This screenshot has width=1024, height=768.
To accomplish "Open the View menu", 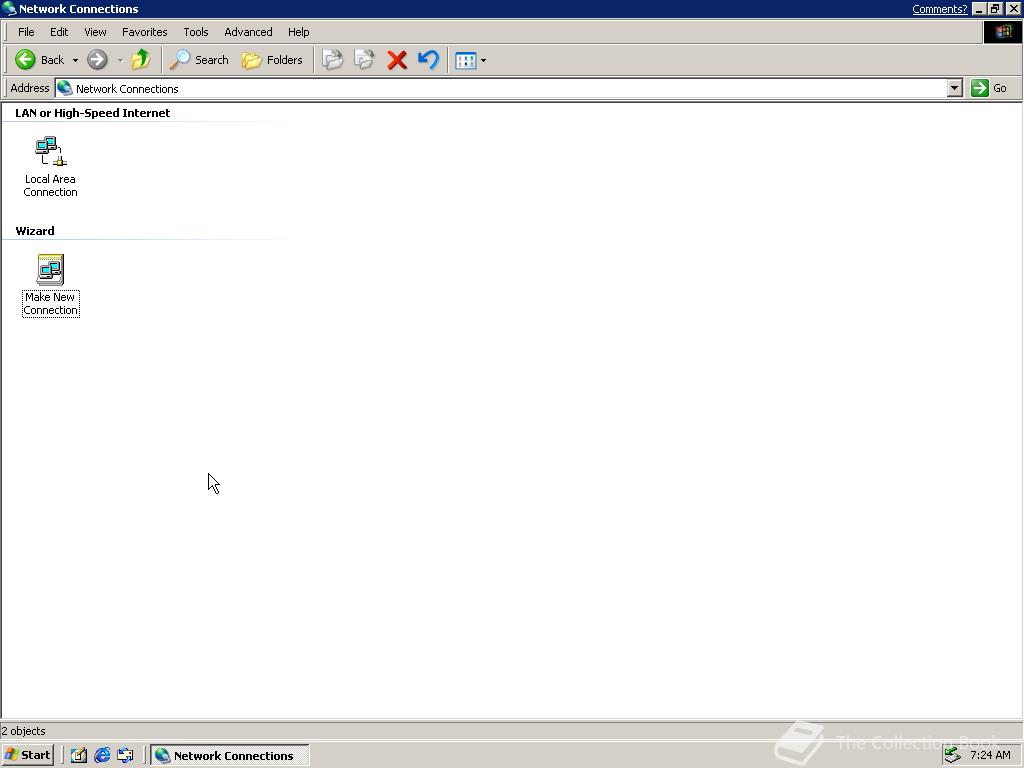I will point(95,32).
